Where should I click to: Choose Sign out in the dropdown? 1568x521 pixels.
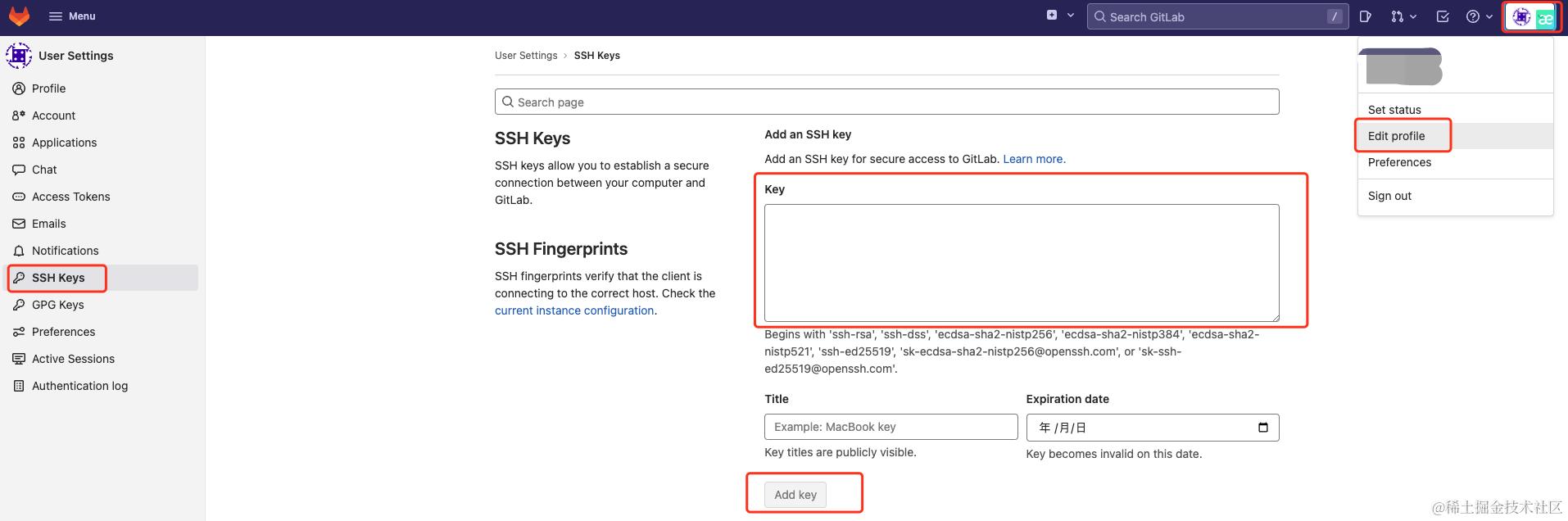(x=1389, y=196)
